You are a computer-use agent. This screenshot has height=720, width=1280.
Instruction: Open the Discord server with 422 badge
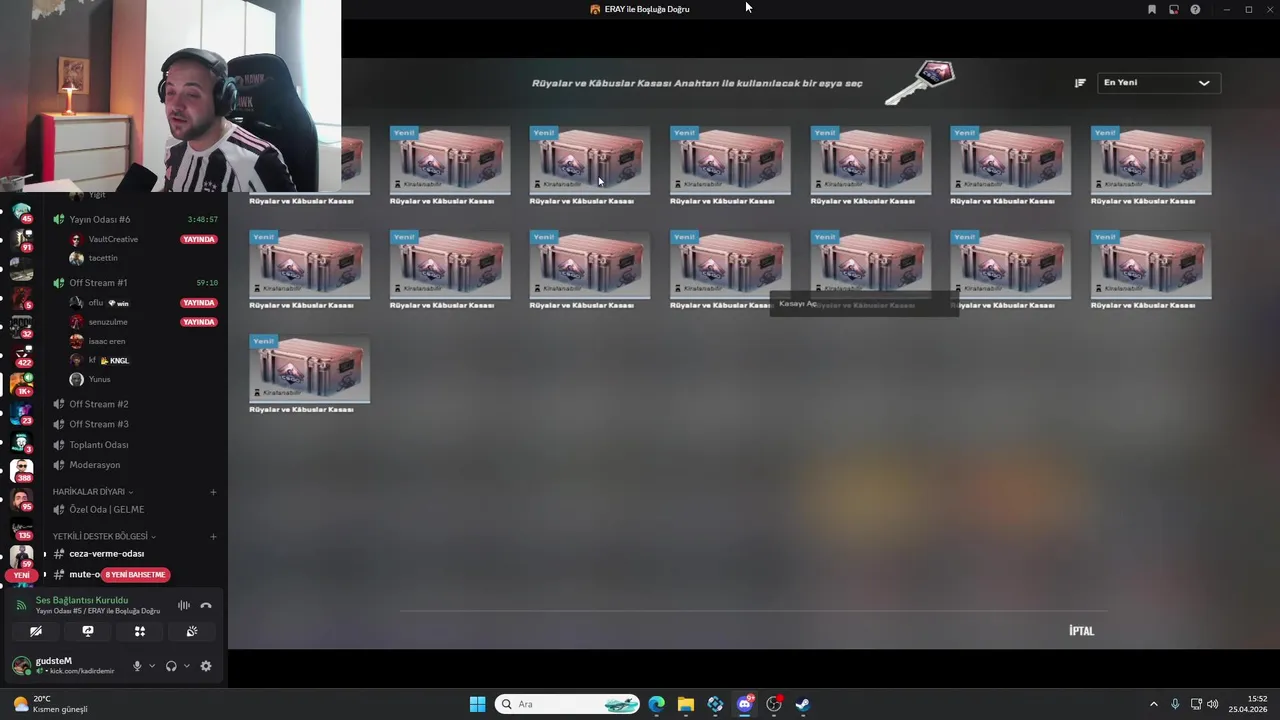pyautogui.click(x=22, y=354)
